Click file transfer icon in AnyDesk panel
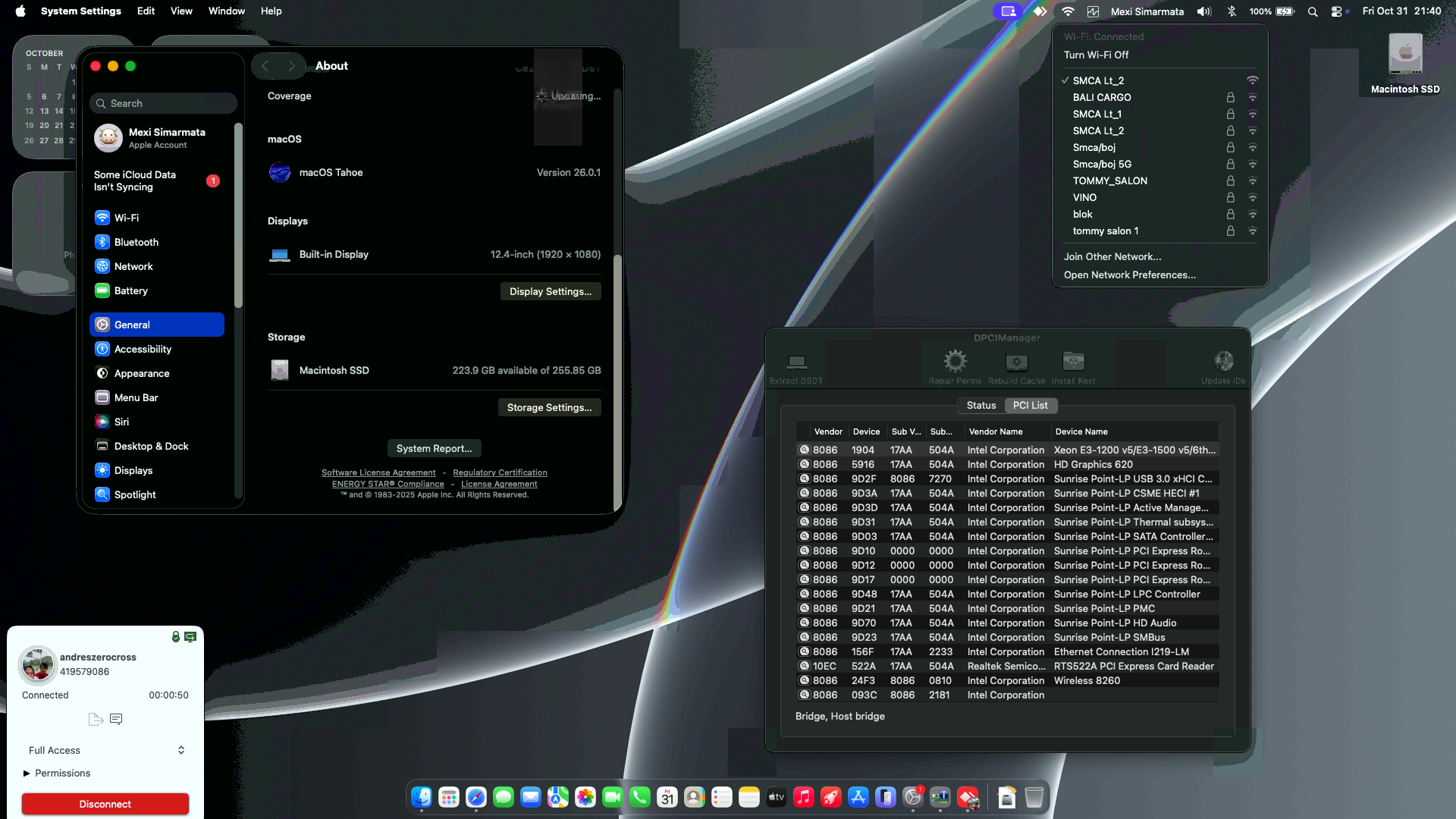This screenshot has height=819, width=1456. (96, 719)
